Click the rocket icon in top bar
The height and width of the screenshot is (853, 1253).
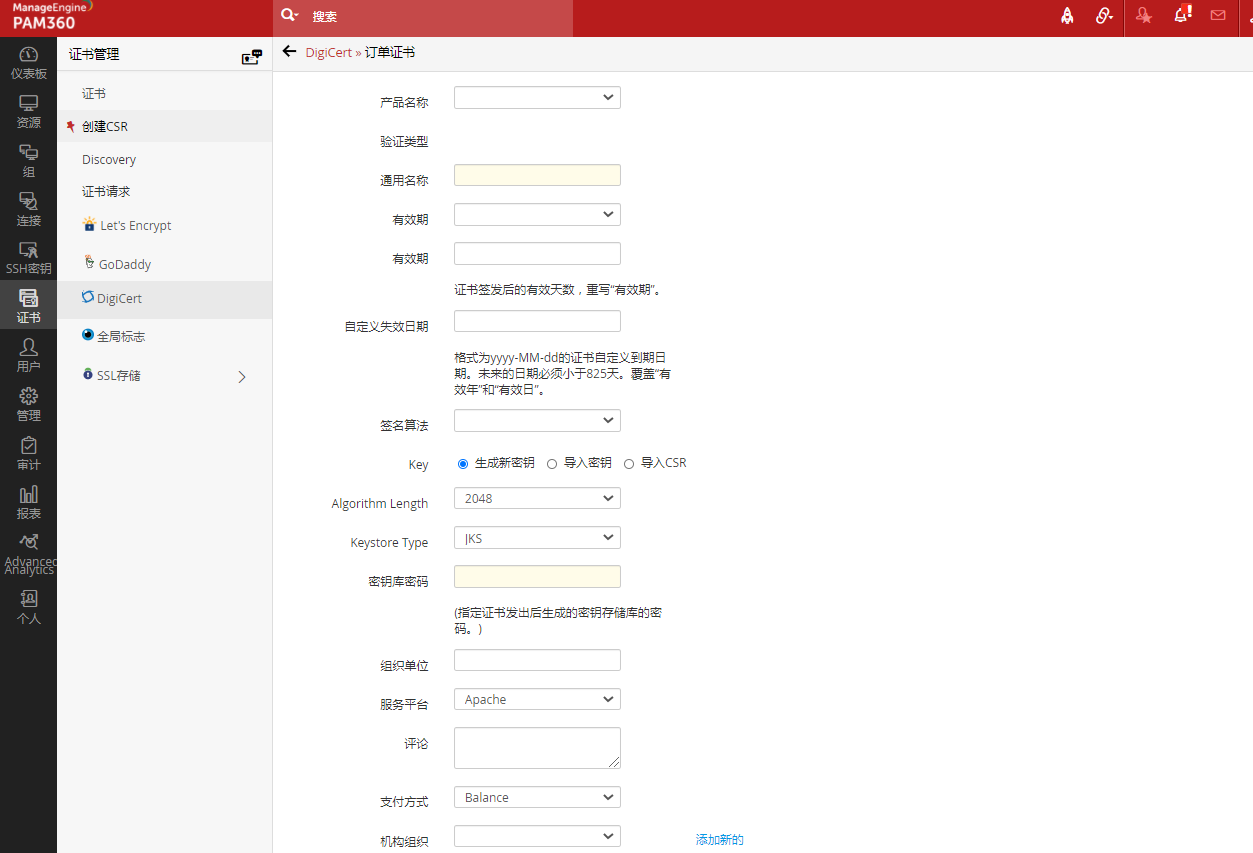click(x=1067, y=16)
